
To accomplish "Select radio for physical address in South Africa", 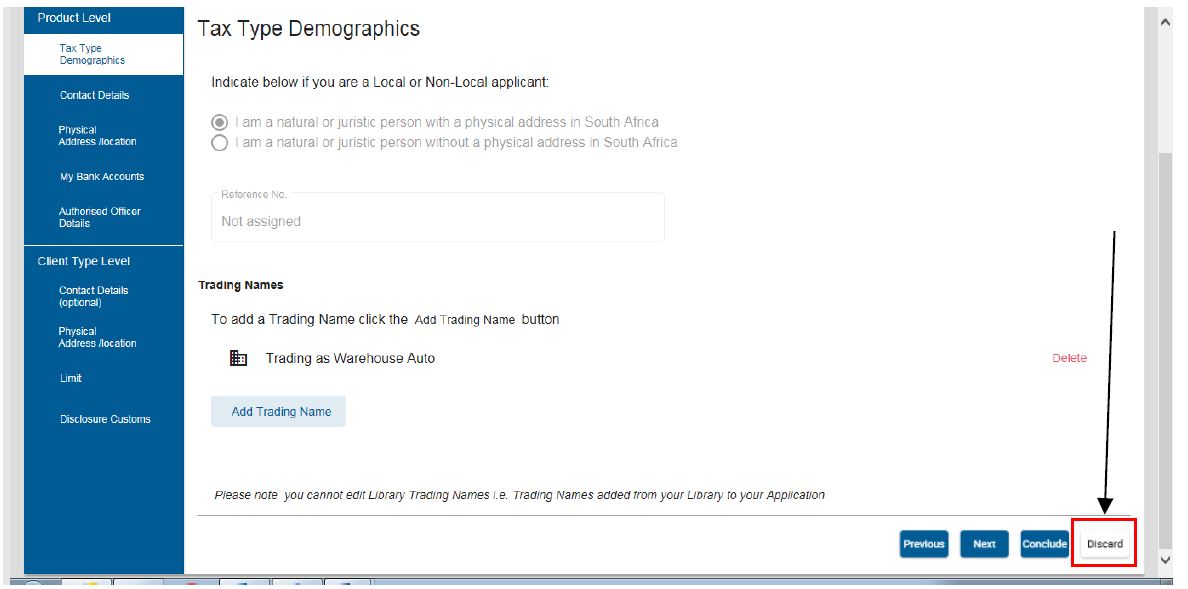I will [220, 122].
